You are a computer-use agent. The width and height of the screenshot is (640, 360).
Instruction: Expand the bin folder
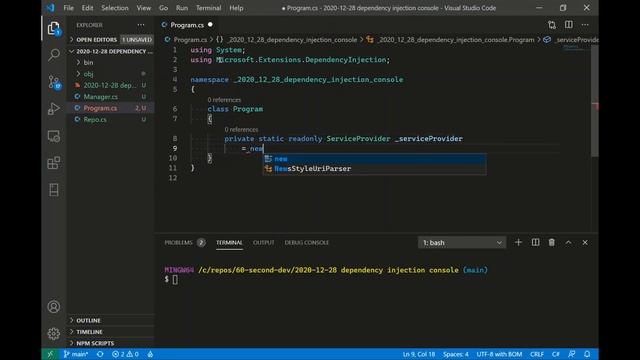click(88, 62)
